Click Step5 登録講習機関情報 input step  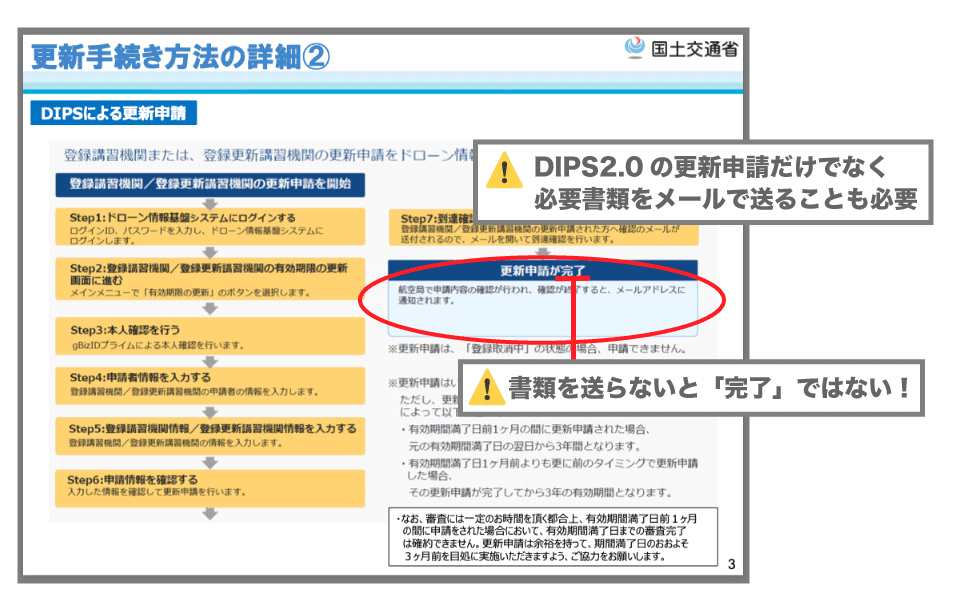[210, 434]
